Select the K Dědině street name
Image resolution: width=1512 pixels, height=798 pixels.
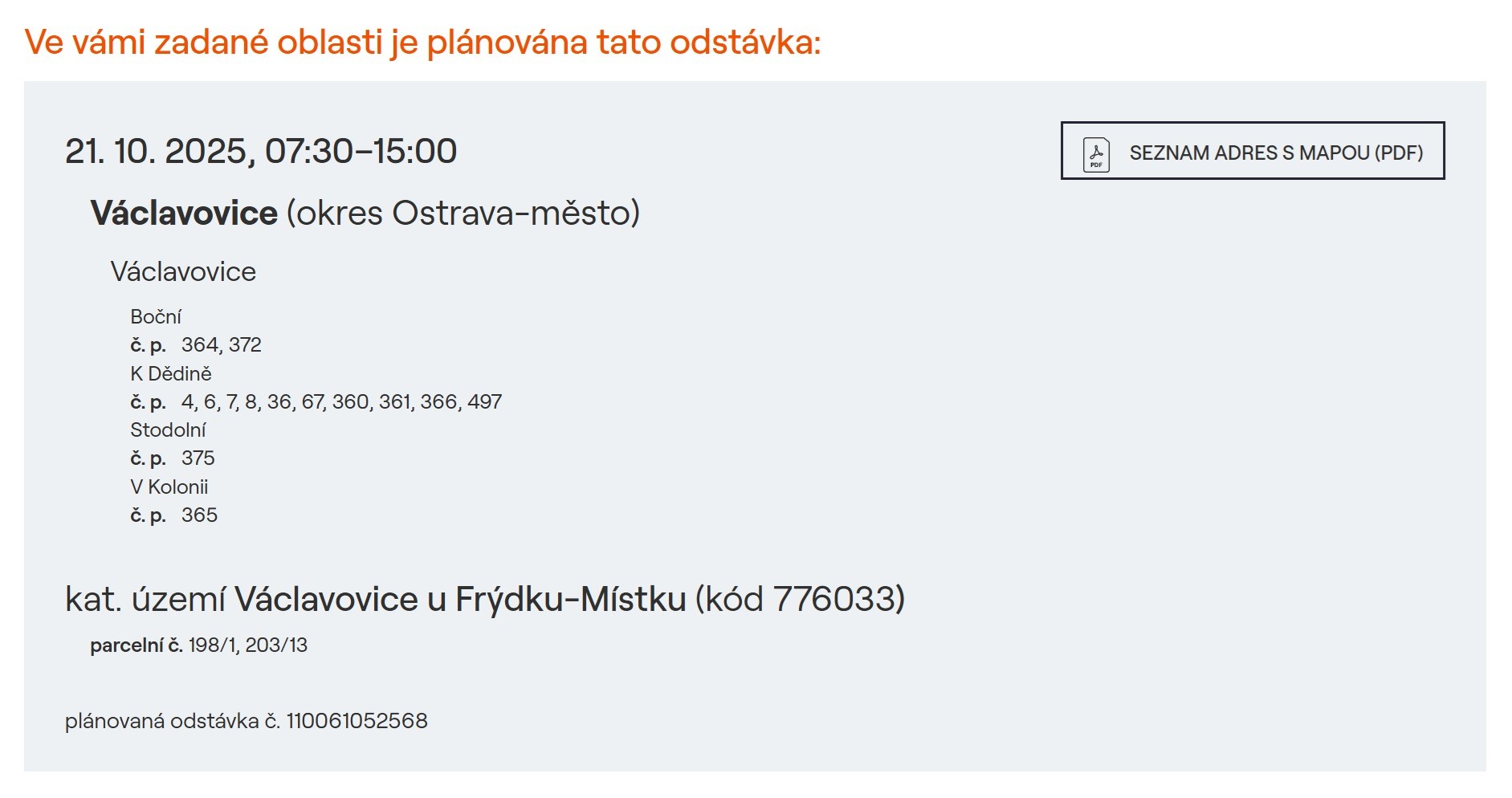pyautogui.click(x=171, y=373)
